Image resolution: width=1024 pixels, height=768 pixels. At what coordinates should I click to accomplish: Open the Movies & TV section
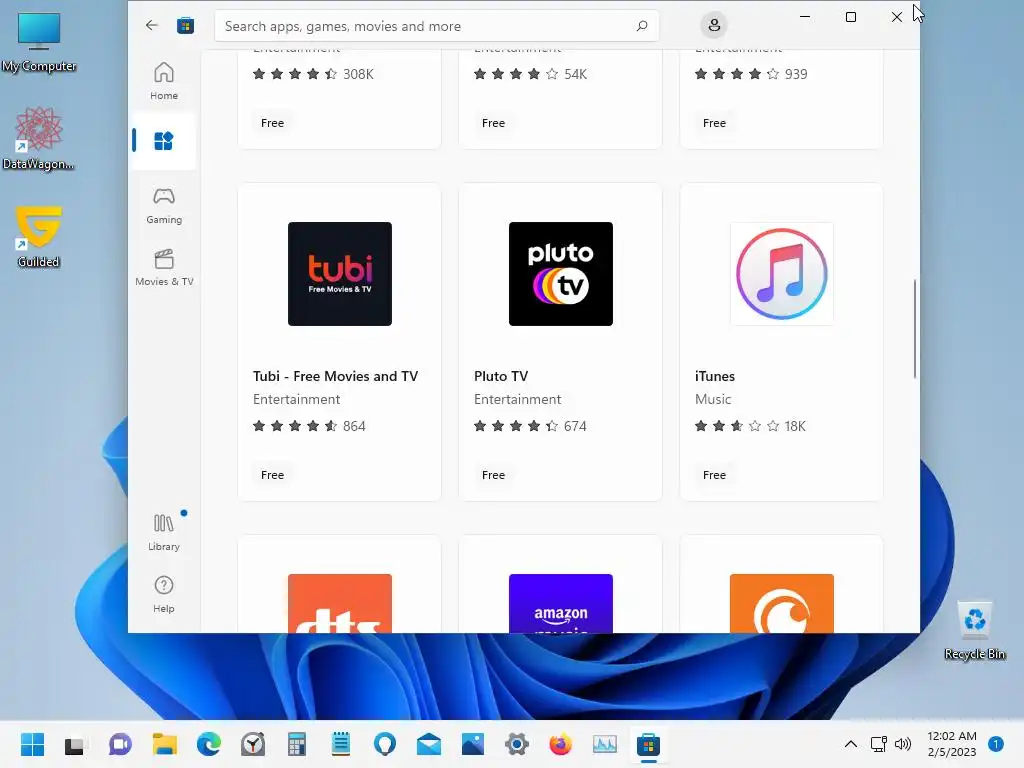coord(163,268)
